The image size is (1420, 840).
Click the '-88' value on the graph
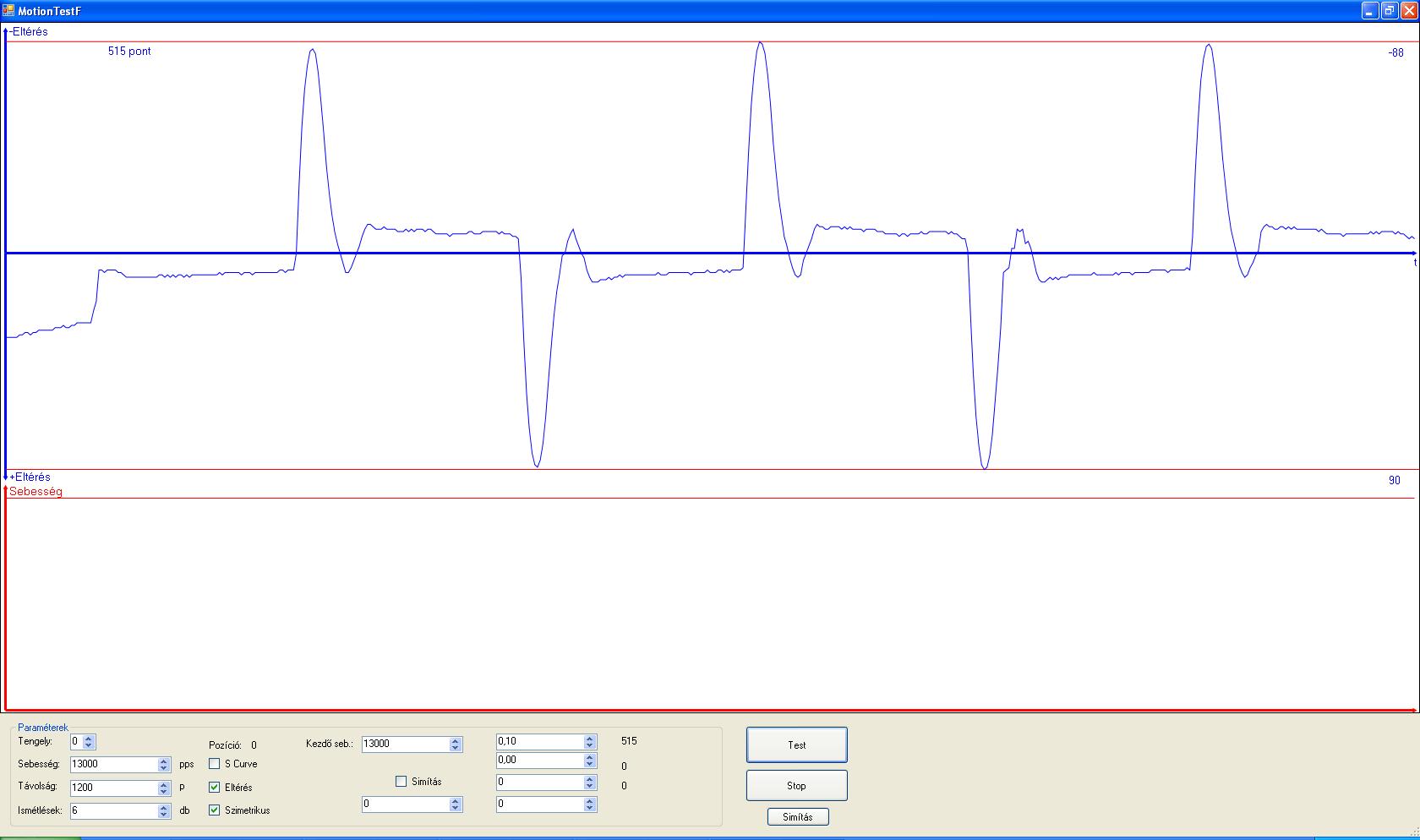click(1395, 52)
